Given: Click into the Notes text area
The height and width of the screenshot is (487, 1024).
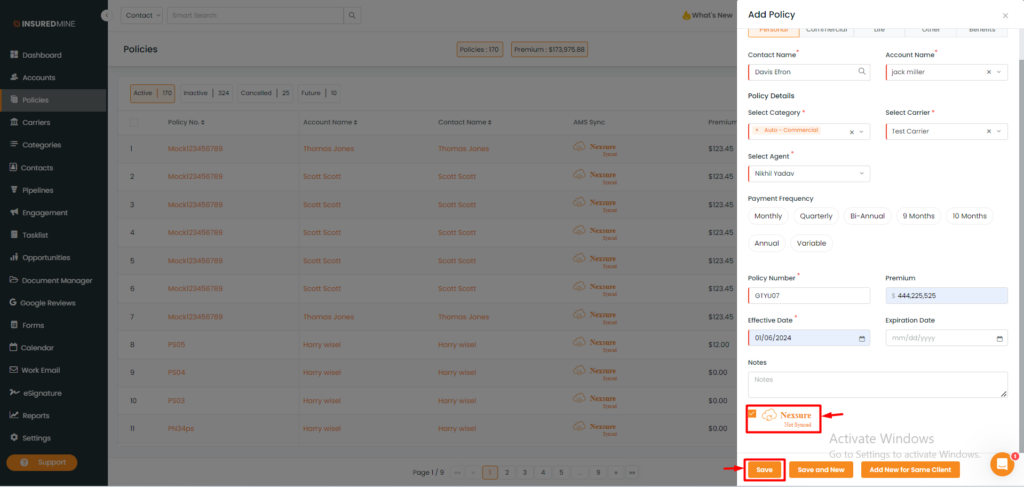Looking at the screenshot, I should coord(878,385).
